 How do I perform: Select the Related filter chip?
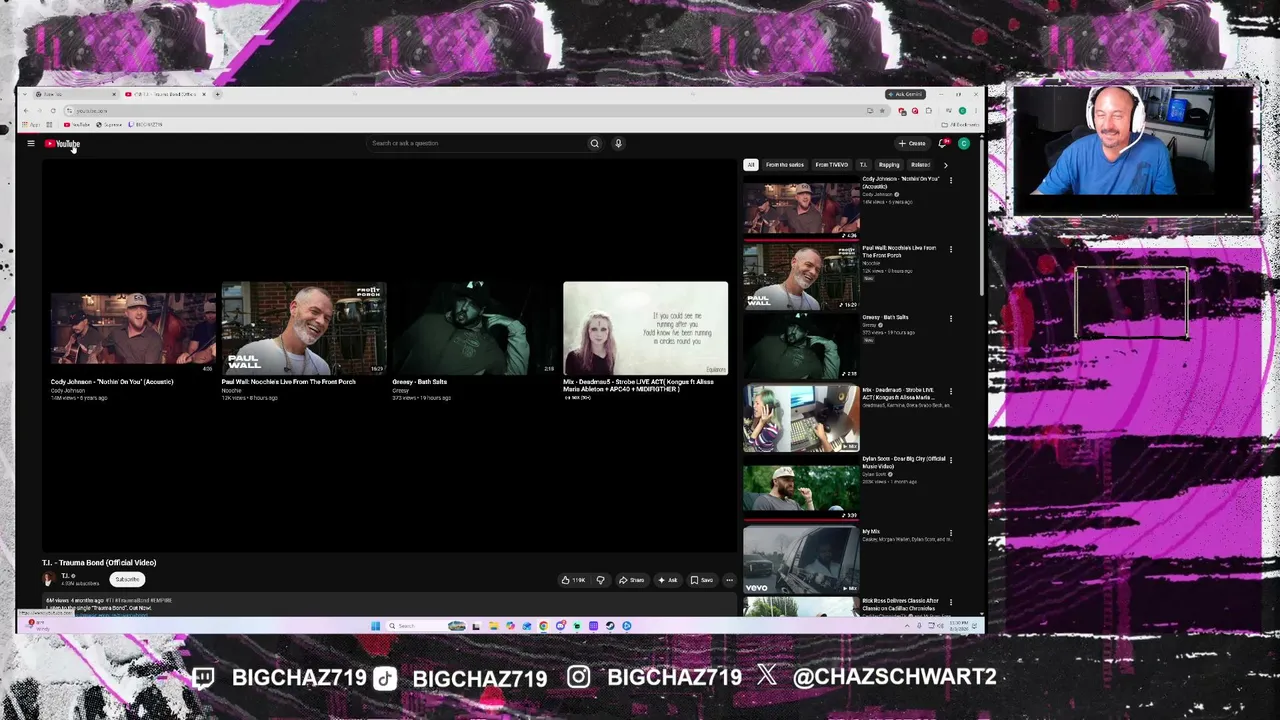click(x=920, y=165)
